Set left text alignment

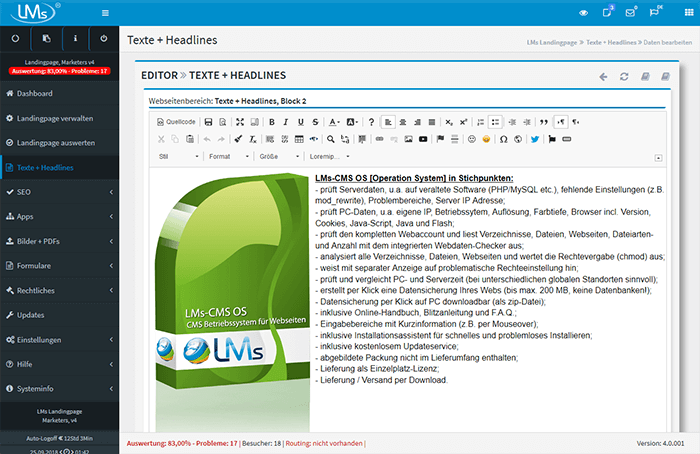(x=388, y=122)
